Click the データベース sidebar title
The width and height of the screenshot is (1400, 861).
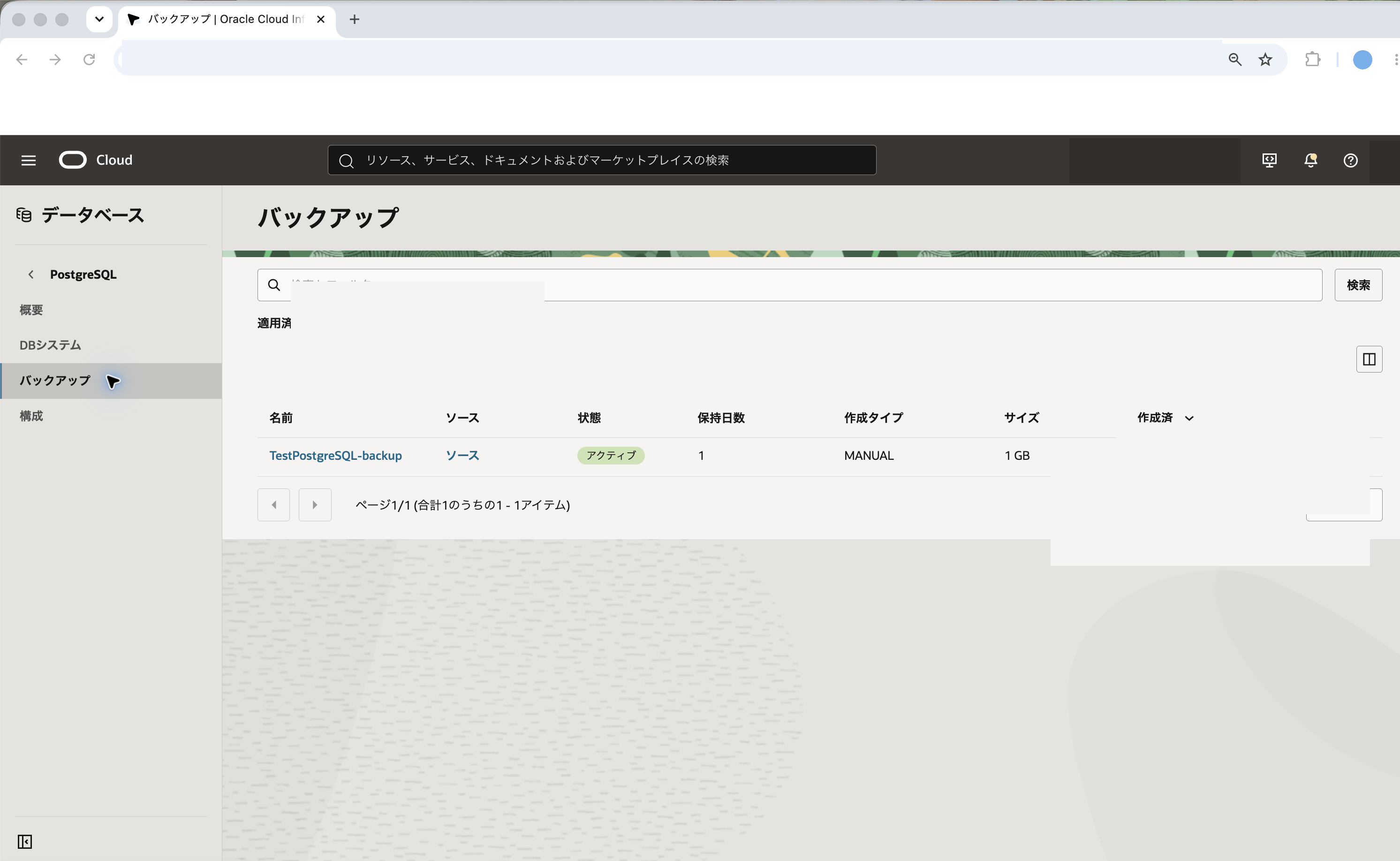pyautogui.click(x=93, y=215)
